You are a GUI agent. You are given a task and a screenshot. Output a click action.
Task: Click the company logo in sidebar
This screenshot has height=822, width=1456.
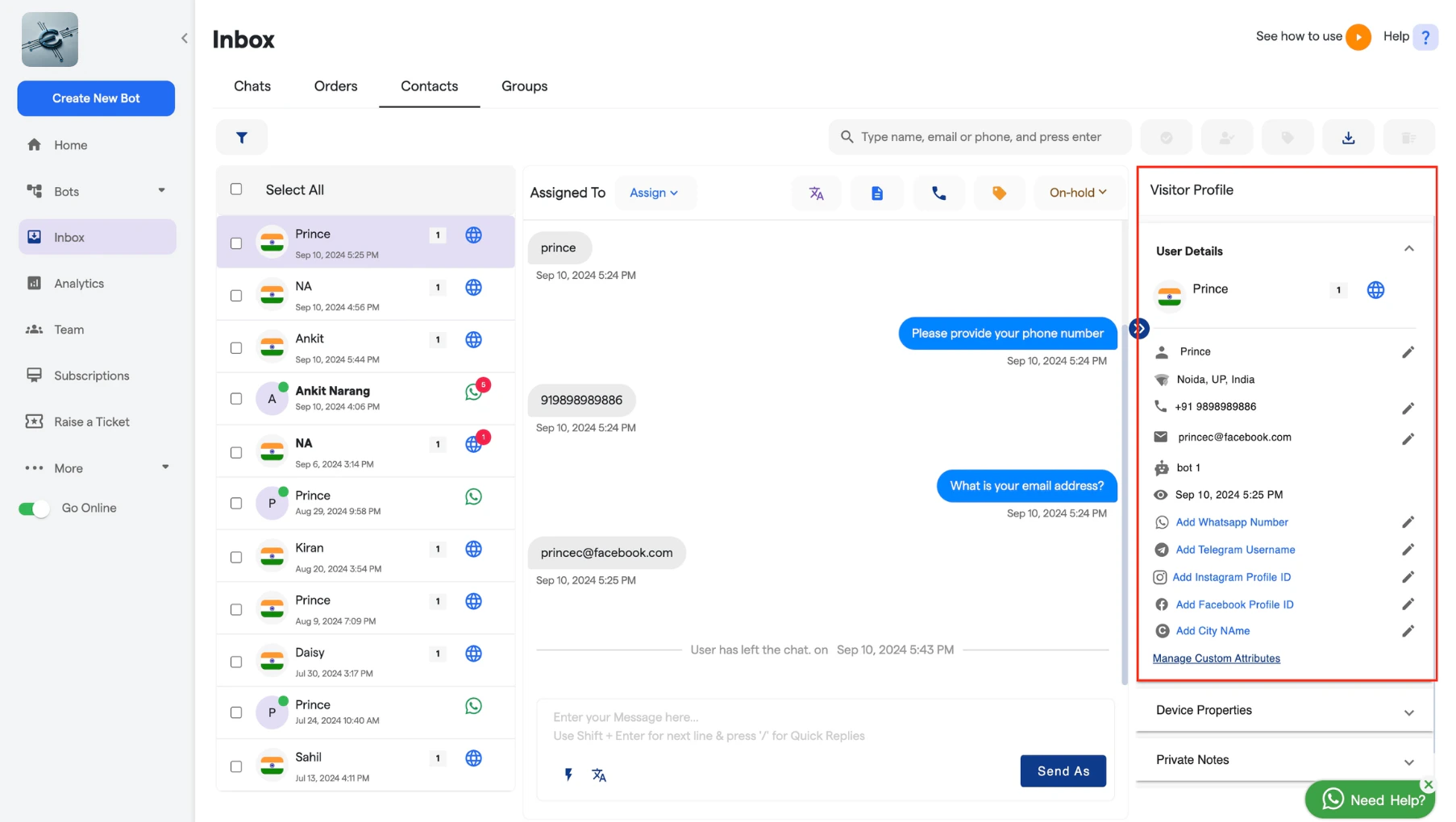(50, 39)
